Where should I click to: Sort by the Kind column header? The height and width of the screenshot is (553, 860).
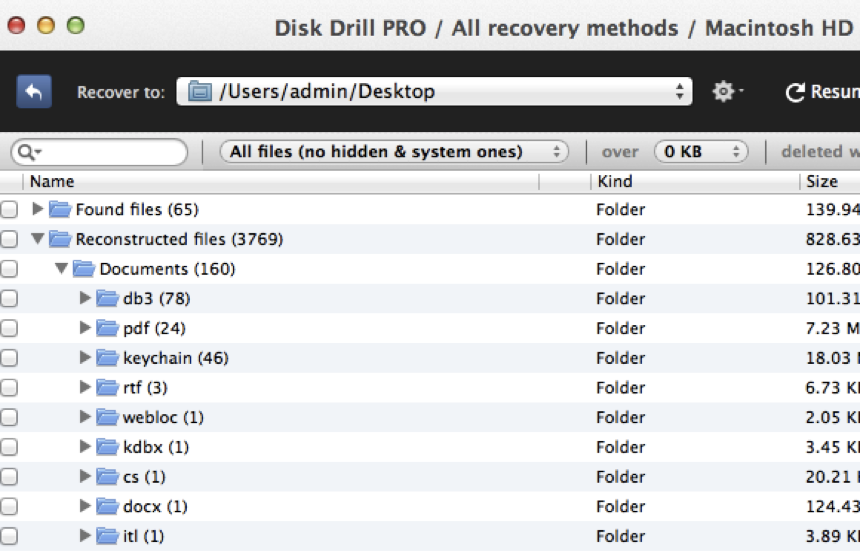point(615,182)
